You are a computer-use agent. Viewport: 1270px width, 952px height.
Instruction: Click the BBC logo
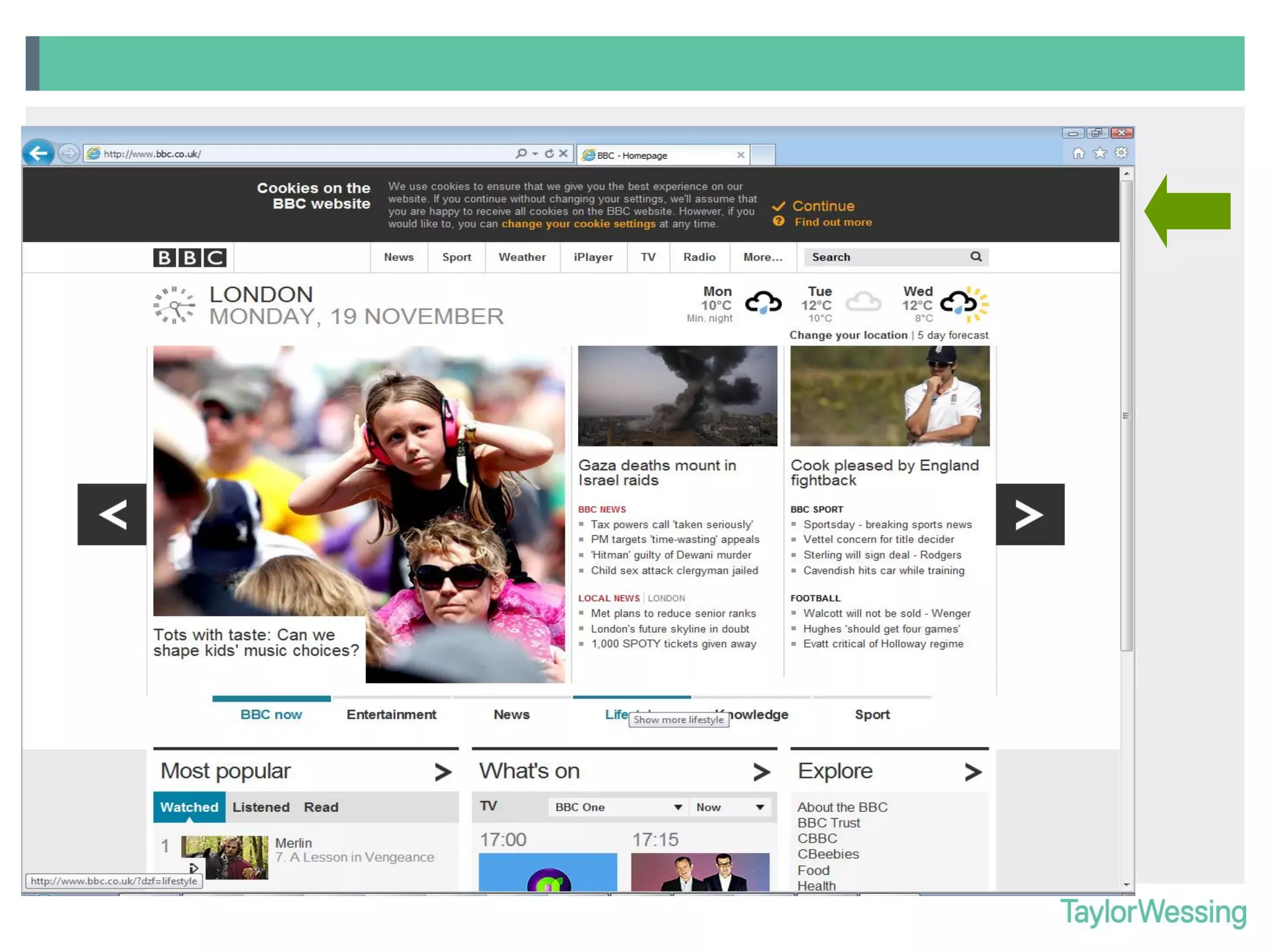tap(190, 257)
